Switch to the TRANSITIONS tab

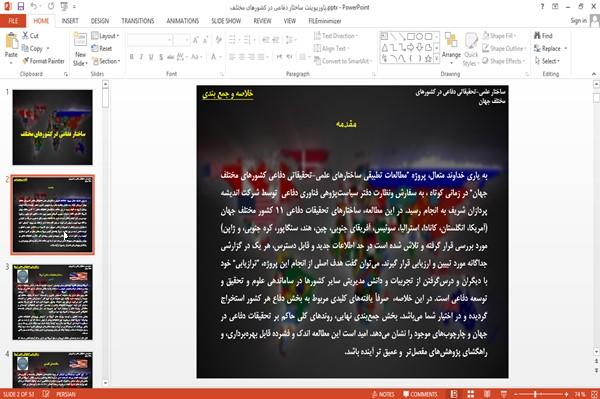(x=138, y=21)
